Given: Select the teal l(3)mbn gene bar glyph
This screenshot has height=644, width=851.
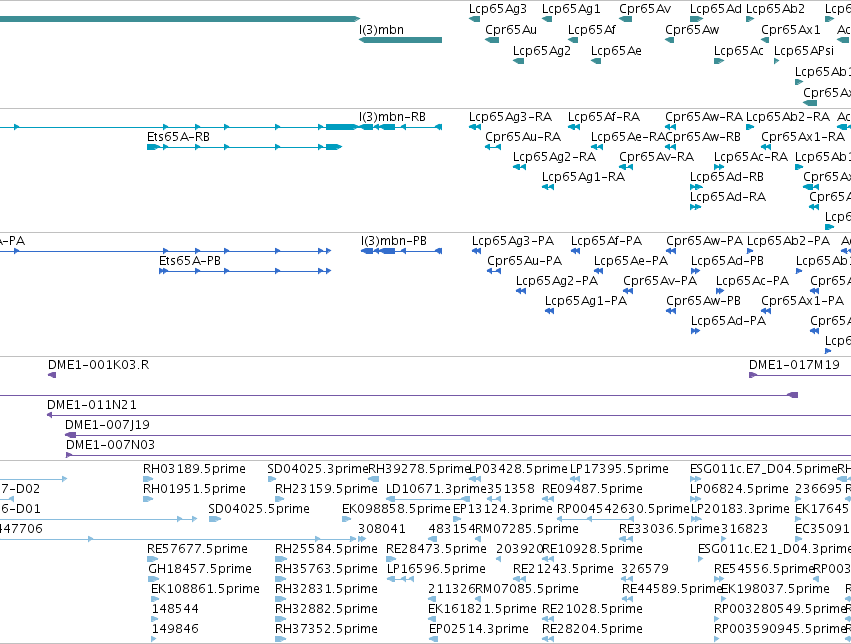Looking at the screenshot, I should pyautogui.click(x=401, y=40).
